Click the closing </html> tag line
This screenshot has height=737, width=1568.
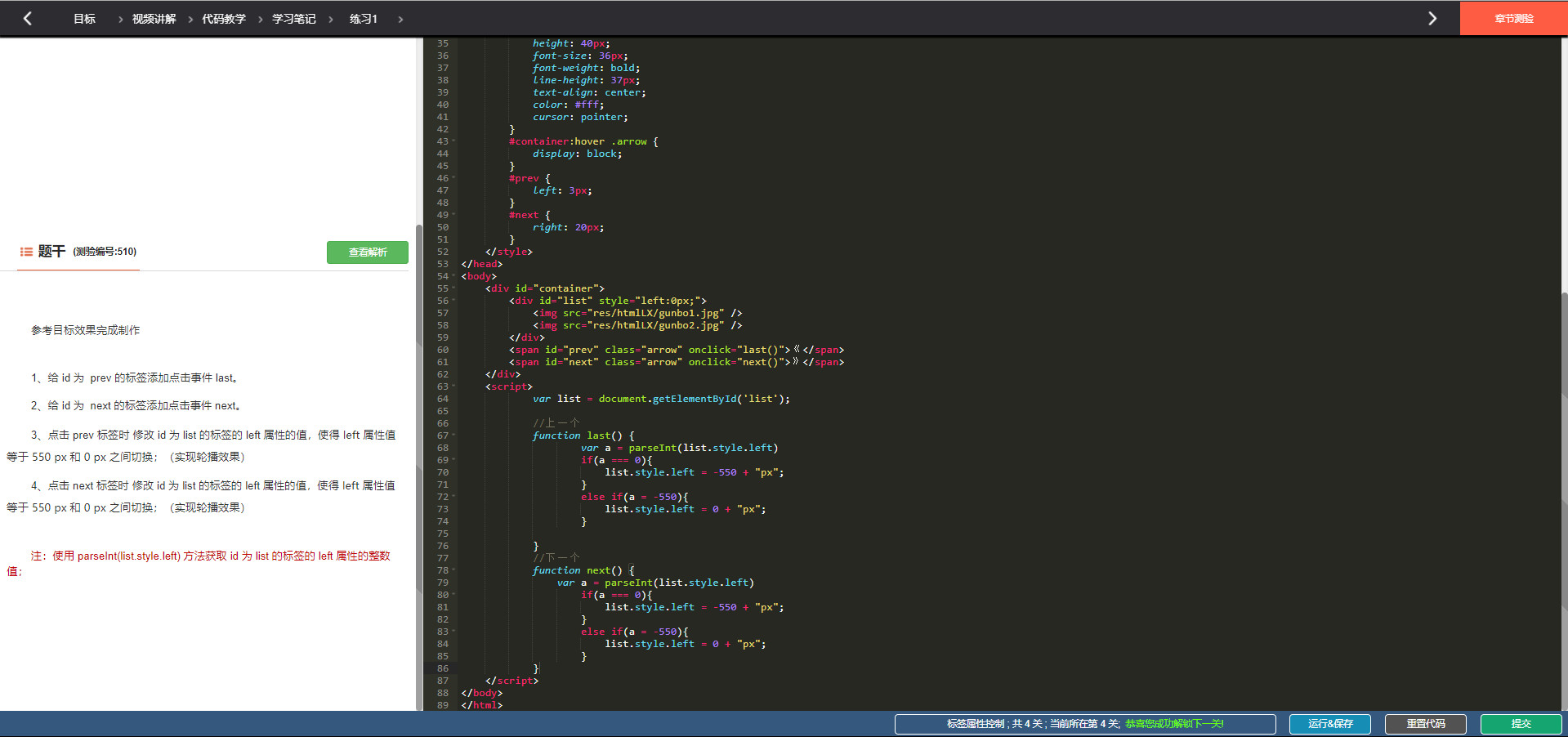[x=482, y=705]
